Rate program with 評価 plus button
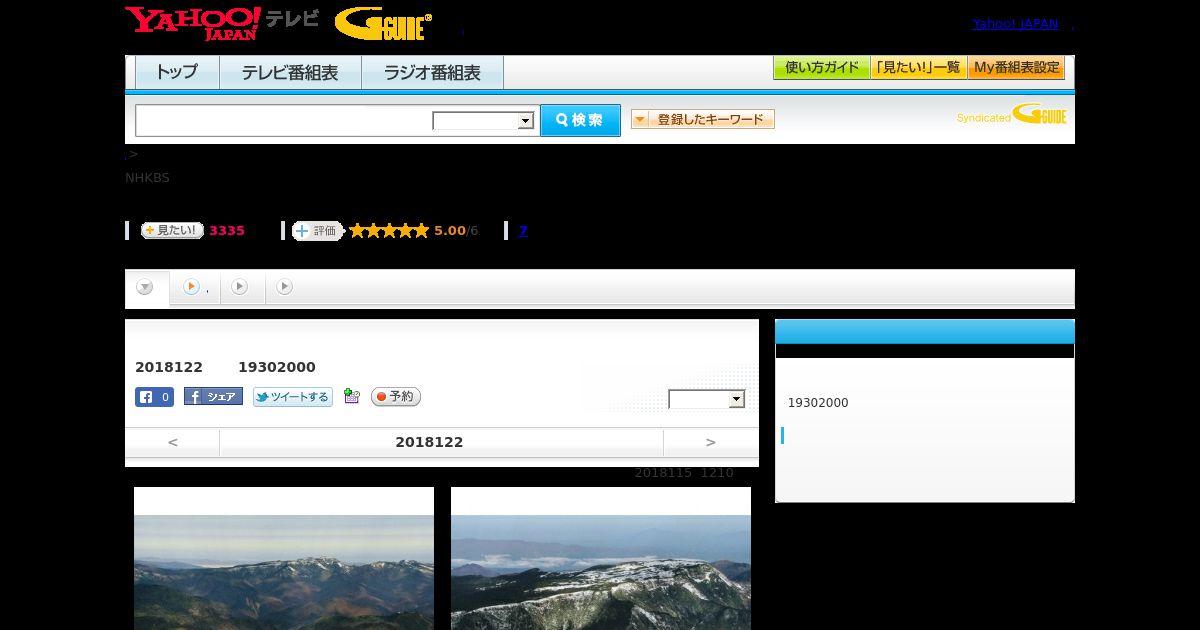The image size is (1200, 630). (317, 231)
